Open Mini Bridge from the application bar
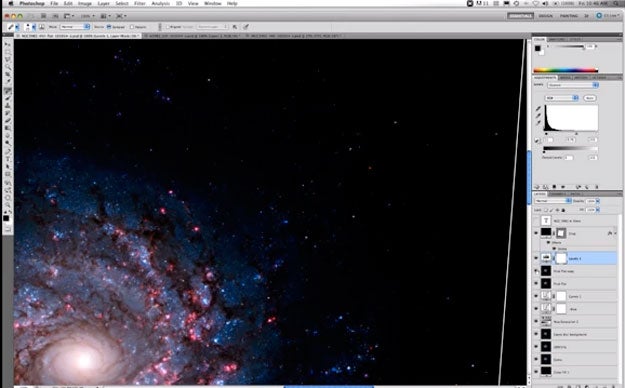This screenshot has height=388, width=625. click(55, 16)
